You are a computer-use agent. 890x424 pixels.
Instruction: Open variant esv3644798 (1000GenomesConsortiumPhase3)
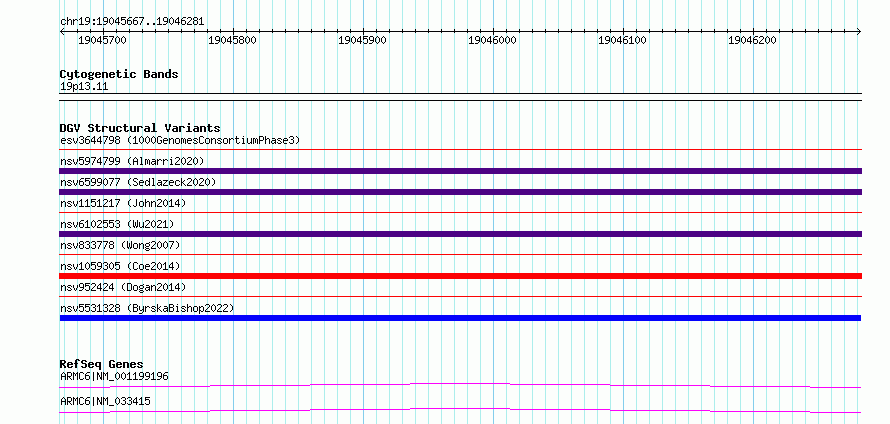(x=180, y=140)
